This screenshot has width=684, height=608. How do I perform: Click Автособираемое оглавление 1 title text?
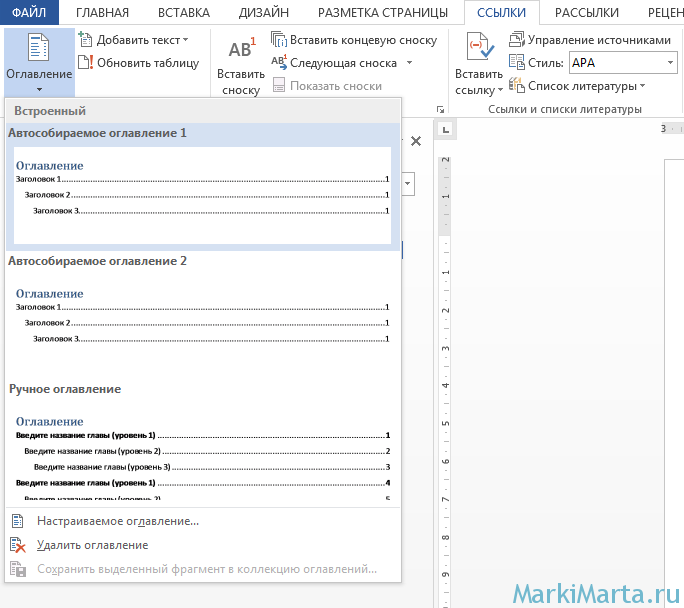coord(97,133)
